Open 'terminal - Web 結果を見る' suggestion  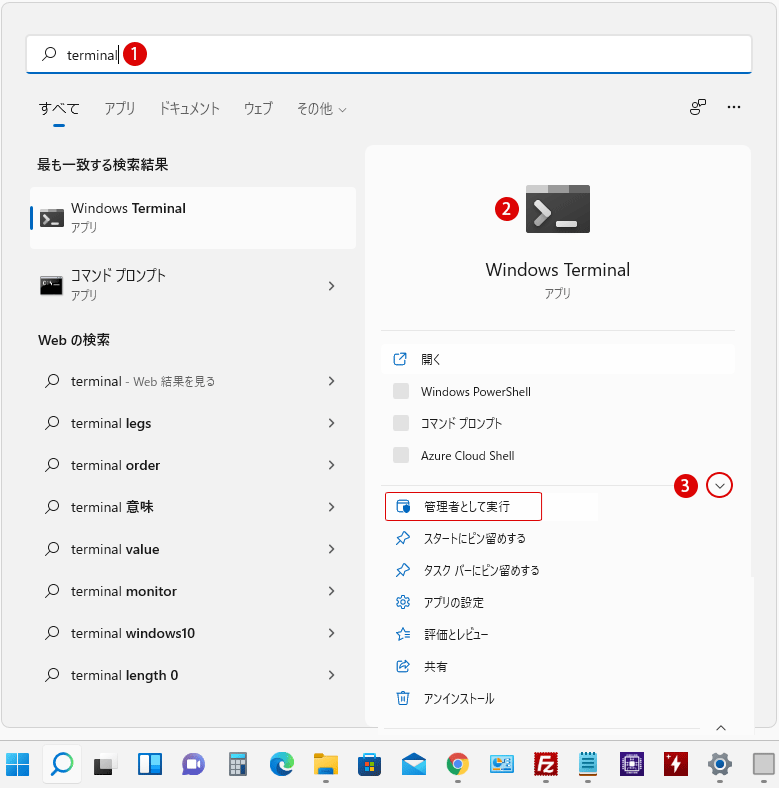click(x=193, y=381)
